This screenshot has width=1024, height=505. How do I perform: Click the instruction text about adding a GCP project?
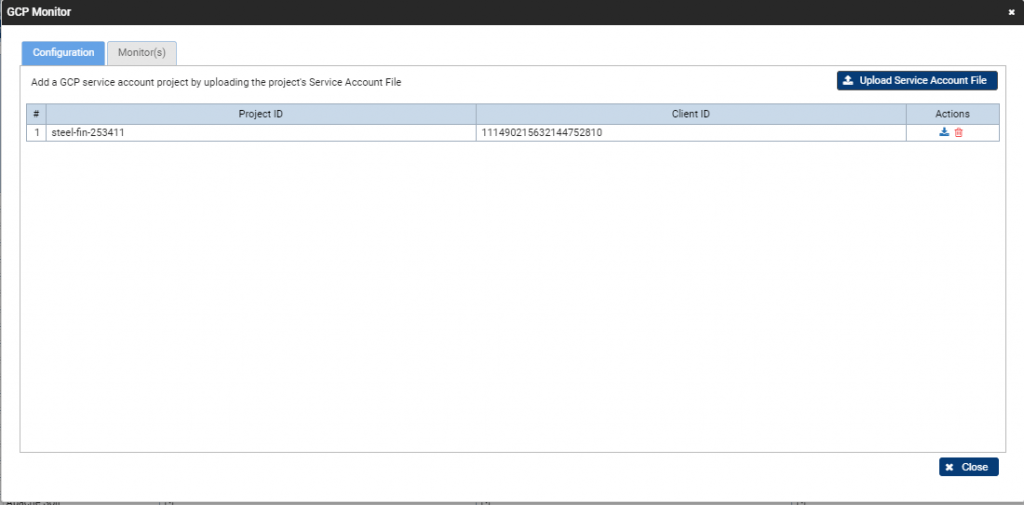click(x=216, y=83)
